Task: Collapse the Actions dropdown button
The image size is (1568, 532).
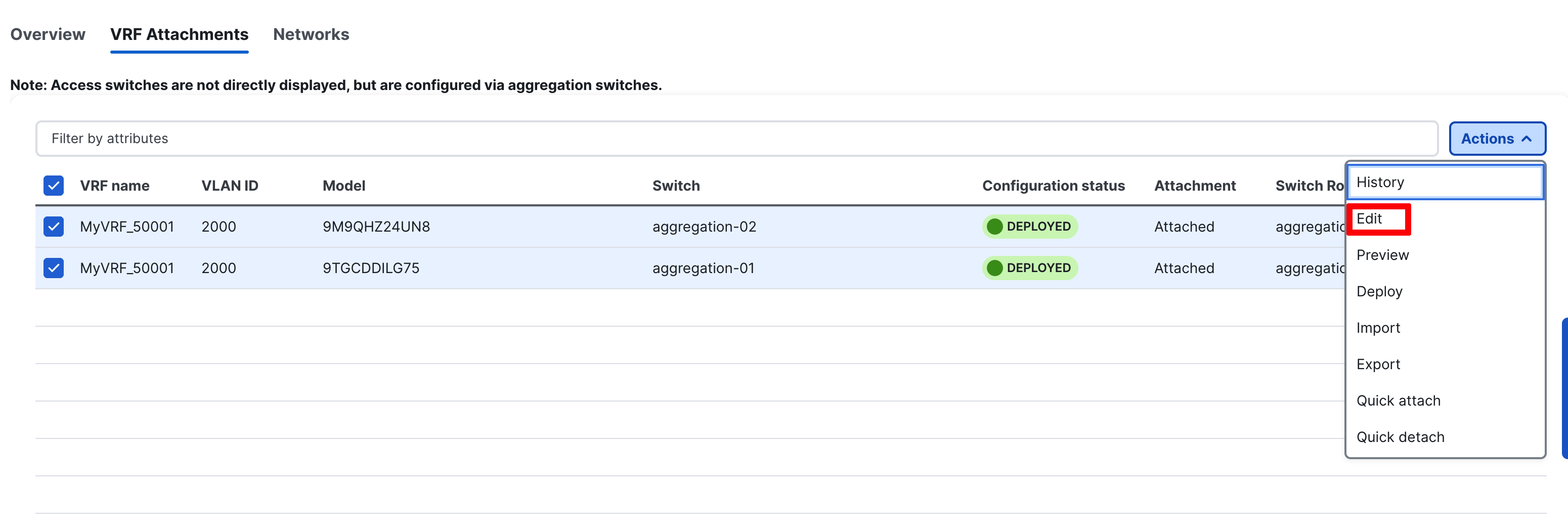Action: [1496, 139]
